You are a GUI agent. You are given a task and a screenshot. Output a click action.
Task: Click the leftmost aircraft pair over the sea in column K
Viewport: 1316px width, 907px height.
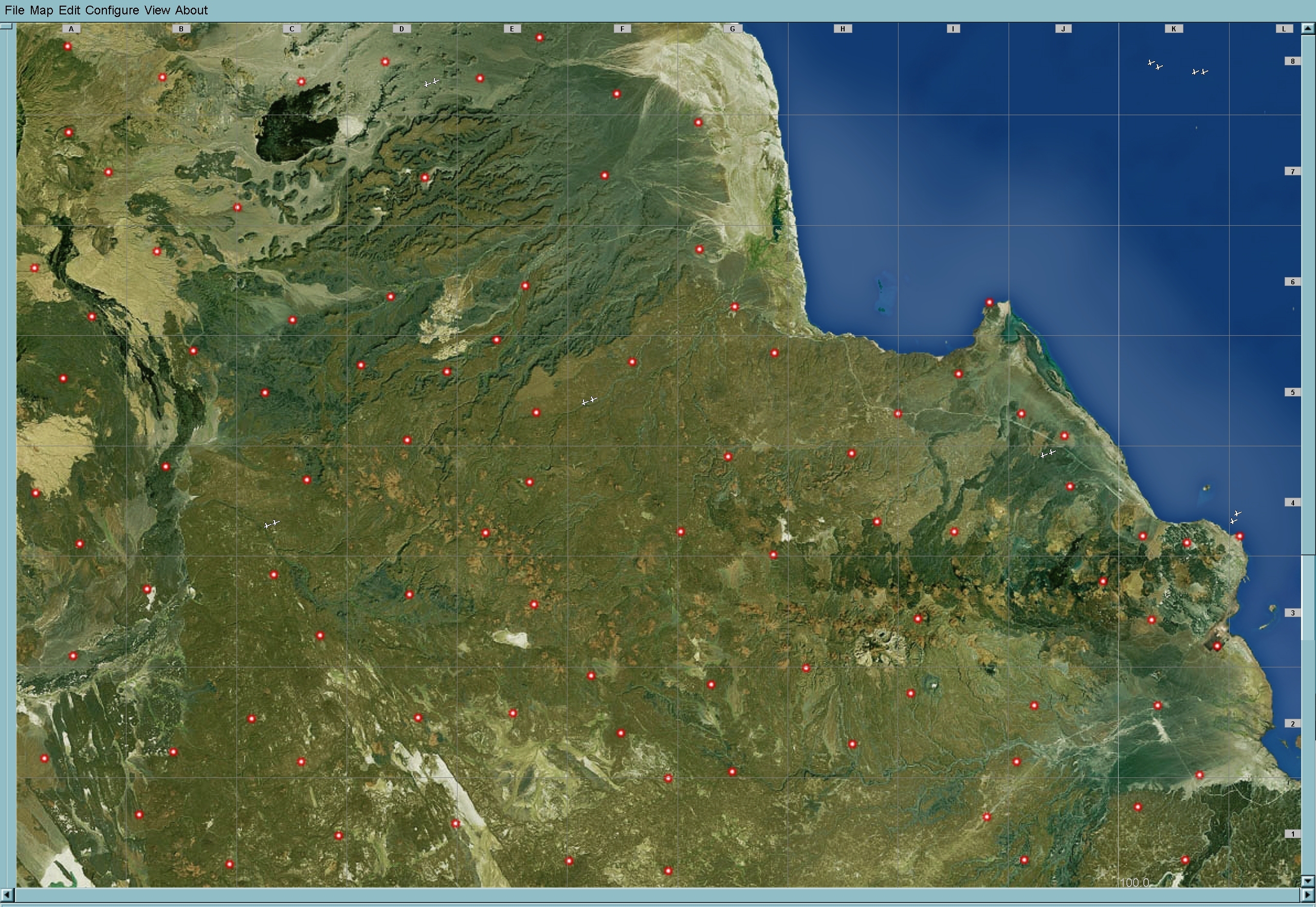pos(1155,65)
